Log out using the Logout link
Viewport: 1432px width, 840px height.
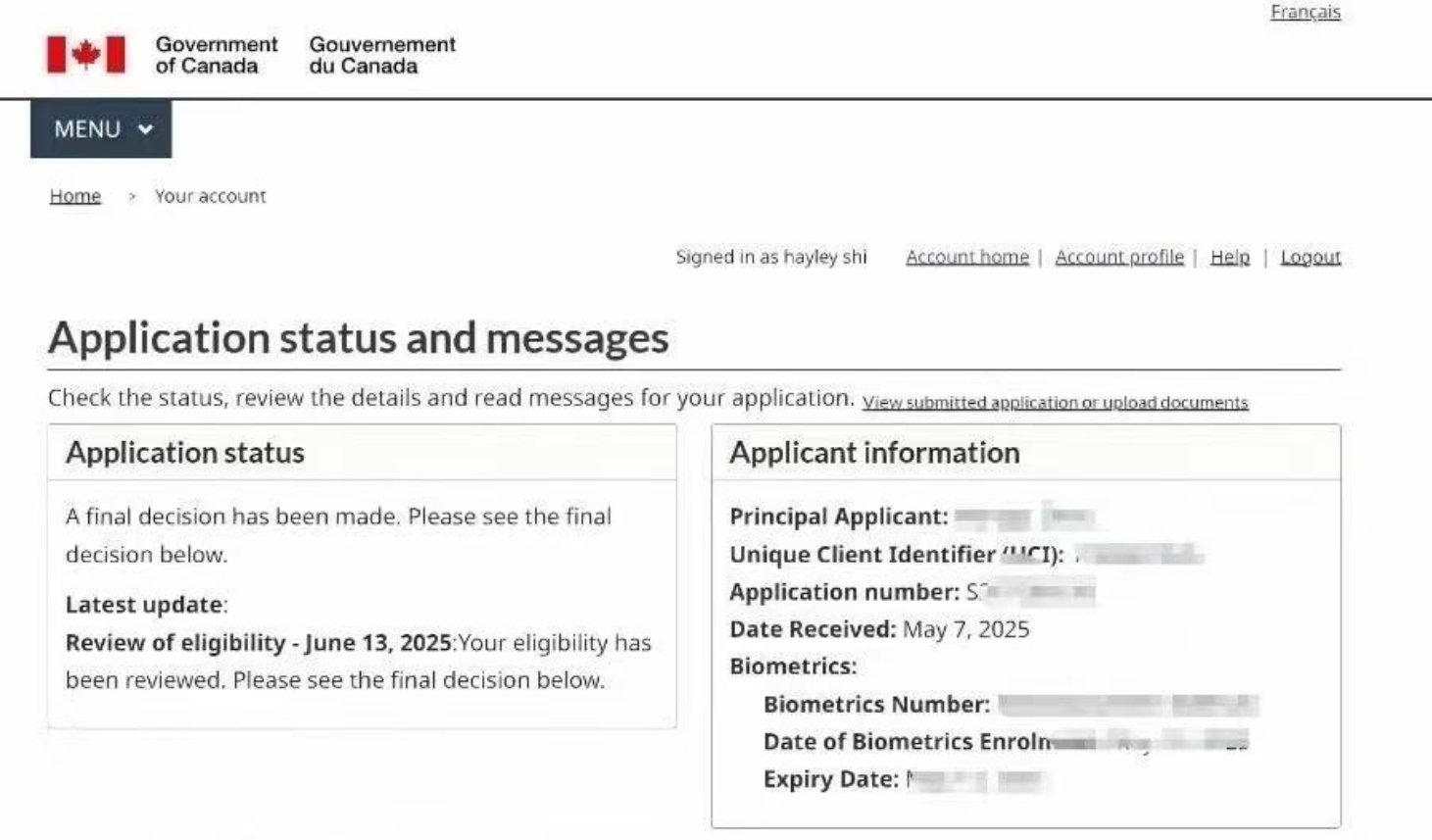[1310, 257]
